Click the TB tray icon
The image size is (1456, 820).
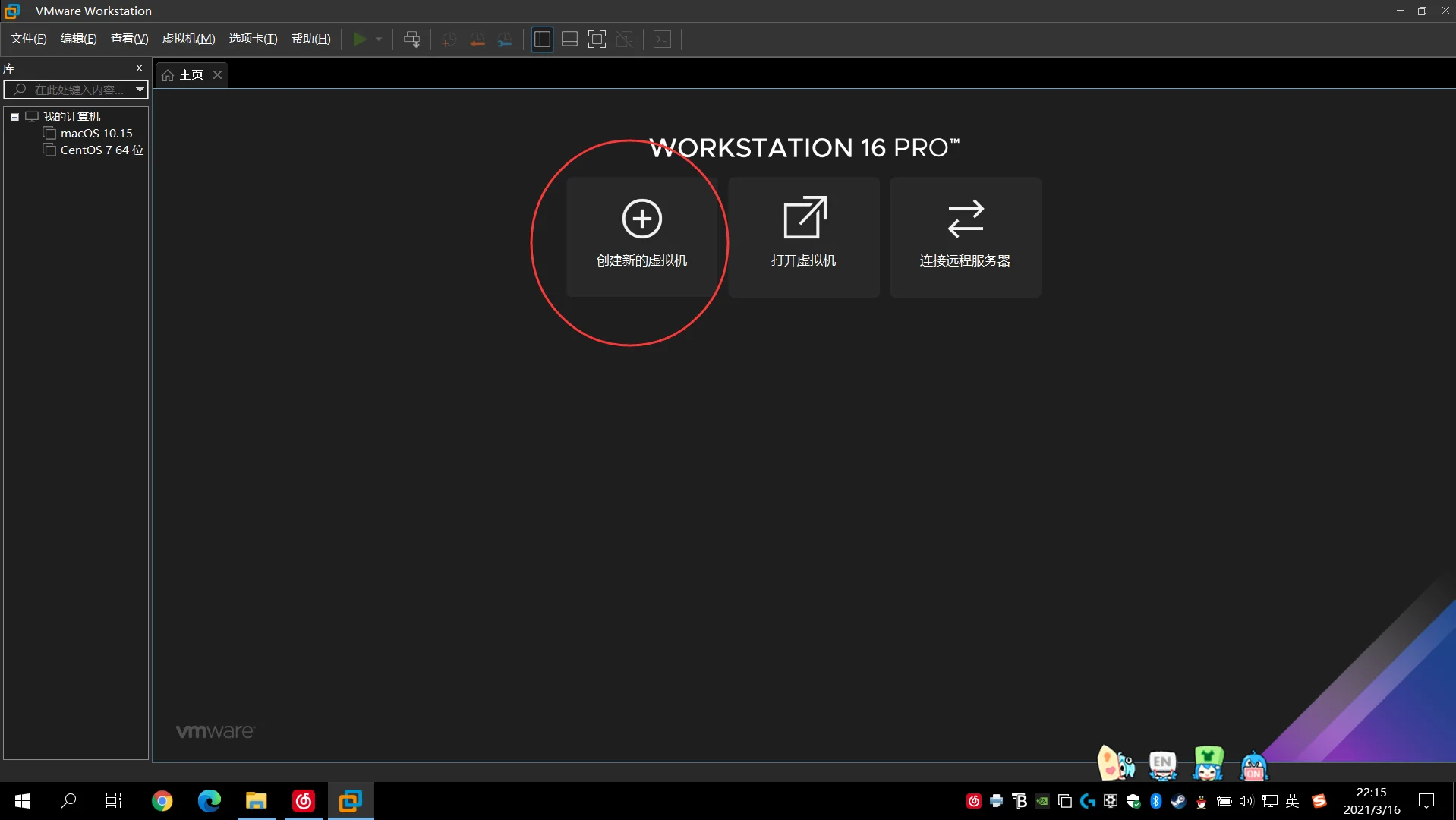point(1020,801)
